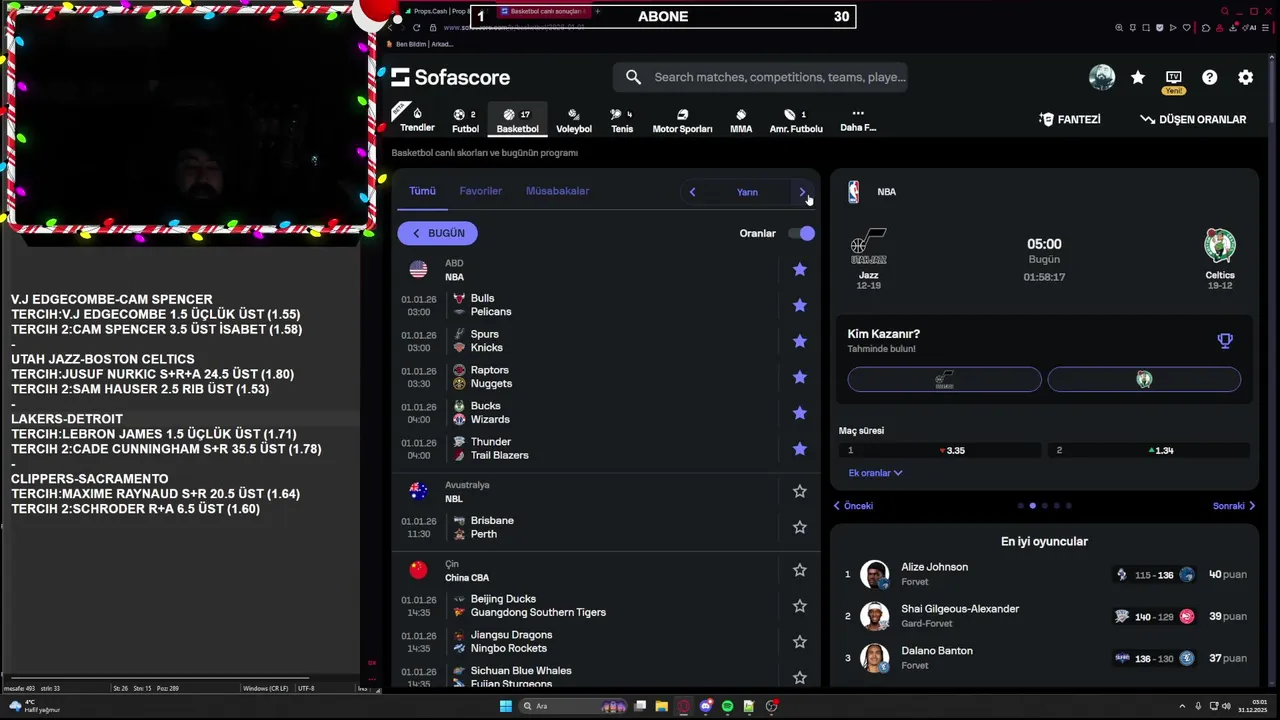Open the China flag icon for CBA
Viewport: 1280px width, 720px height.
click(418, 570)
